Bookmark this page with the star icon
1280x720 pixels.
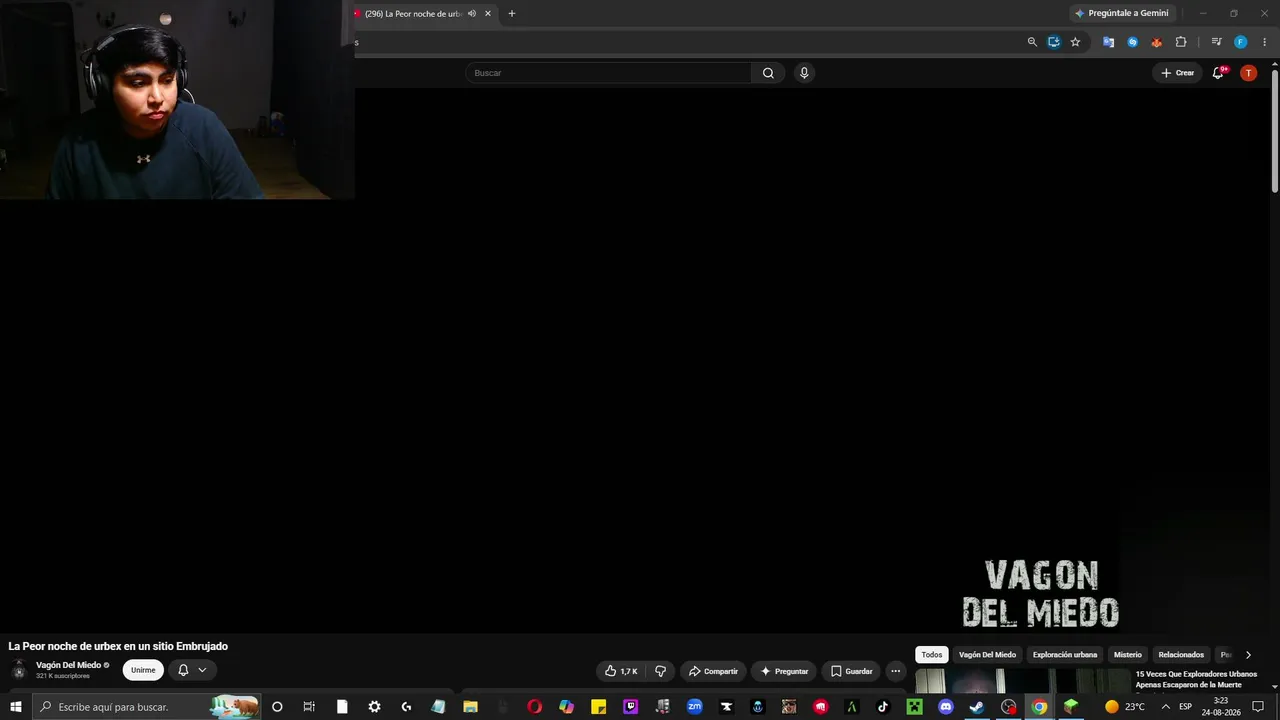1075,42
